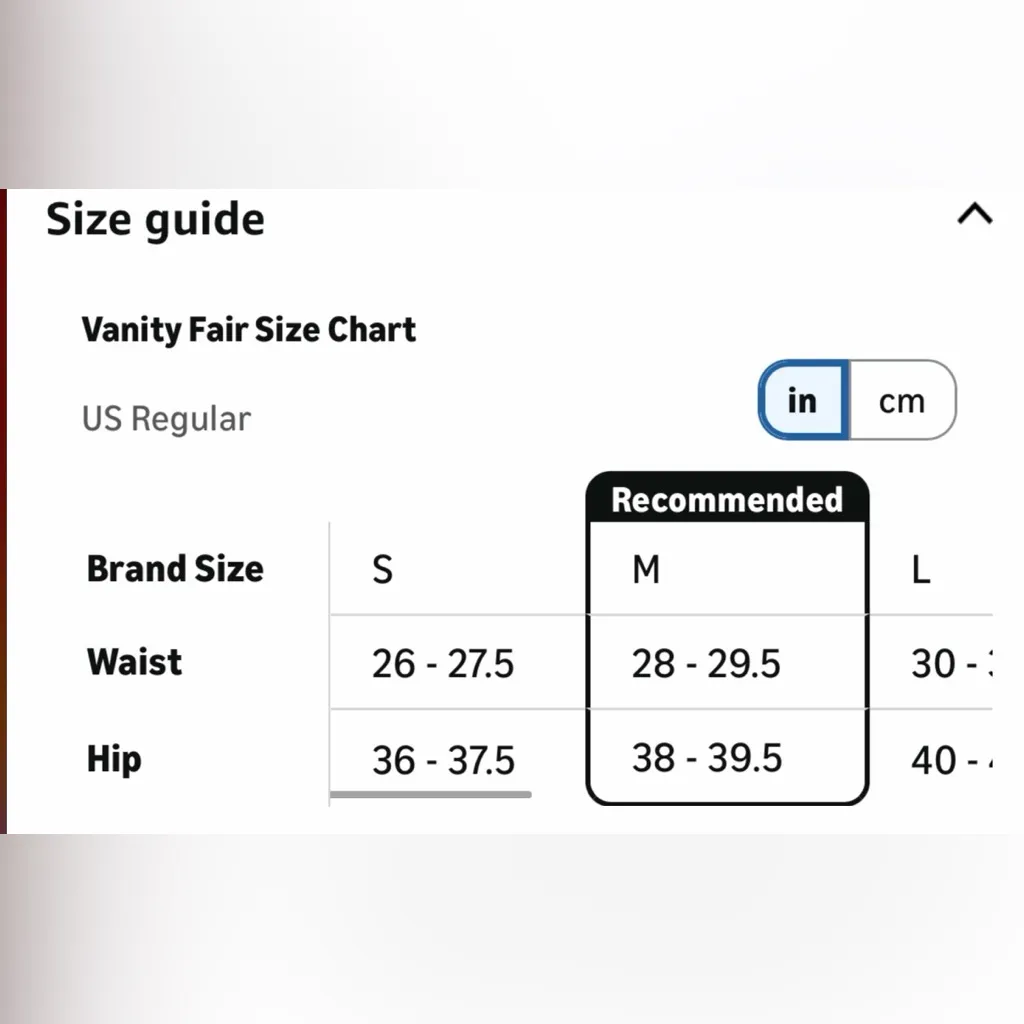Image resolution: width=1024 pixels, height=1024 pixels.
Task: Choose size M under Brand Size
Action: 647,569
